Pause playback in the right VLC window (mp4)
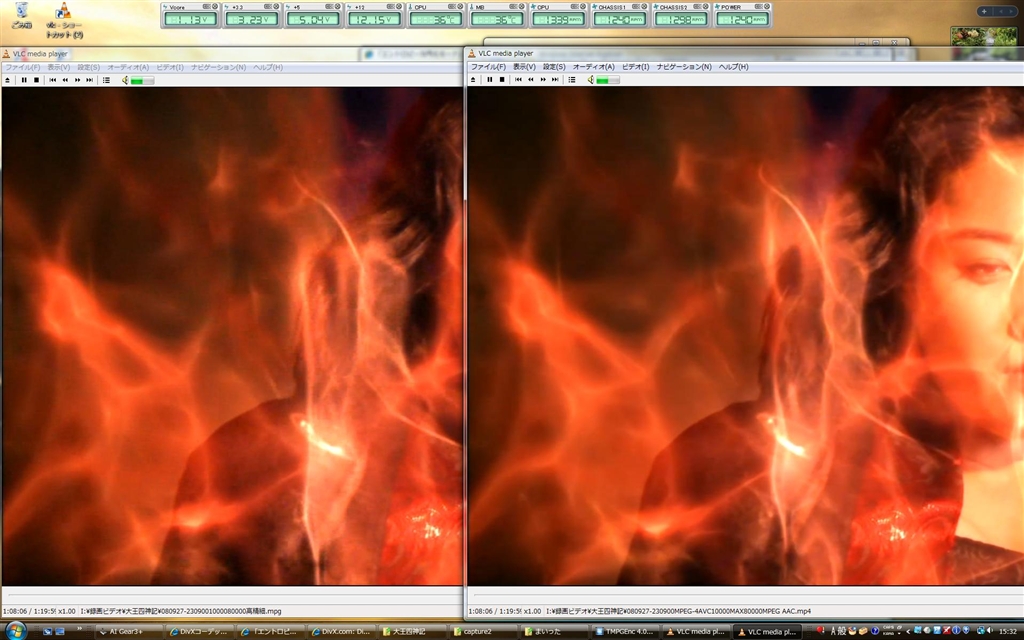This screenshot has height=640, width=1024. 490,80
